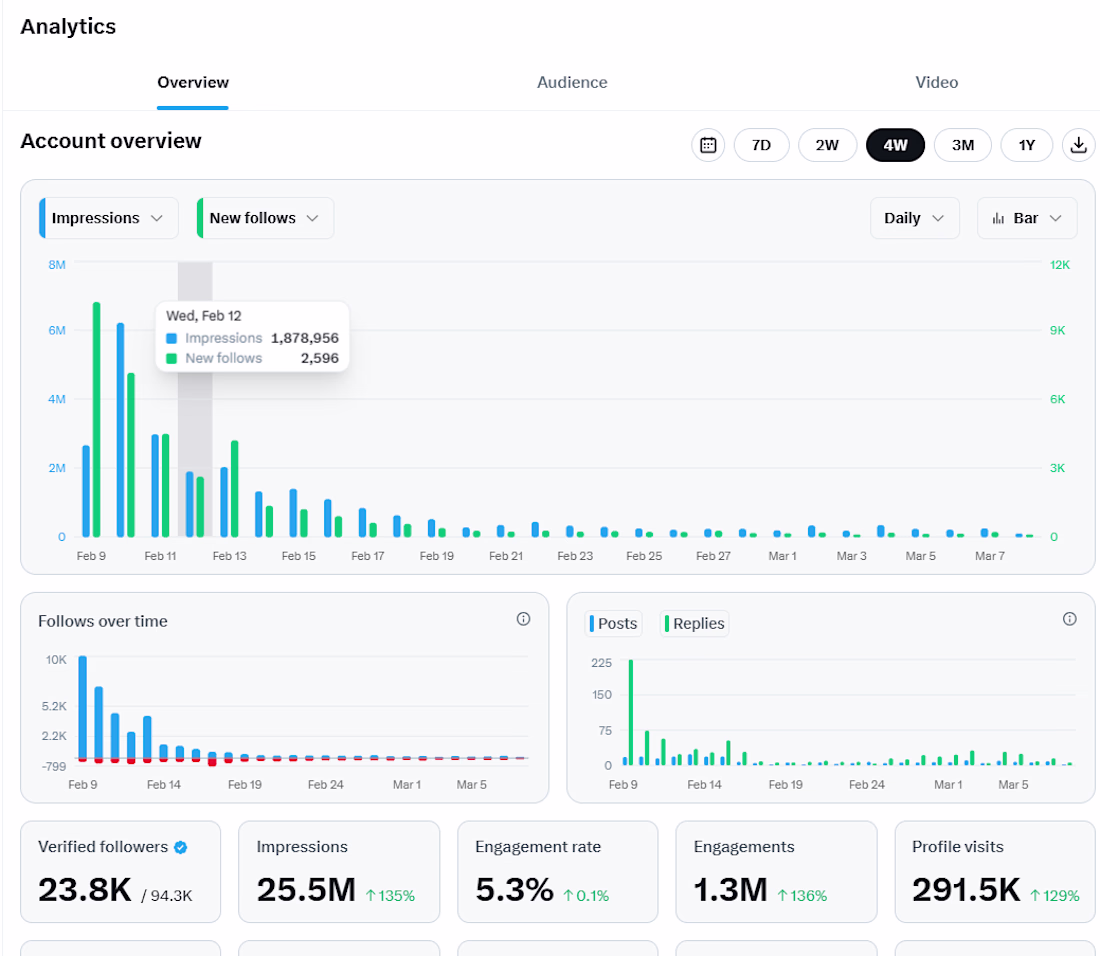The image size is (1100, 956).
Task: Open the Engagement rate stat card
Action: click(558, 872)
